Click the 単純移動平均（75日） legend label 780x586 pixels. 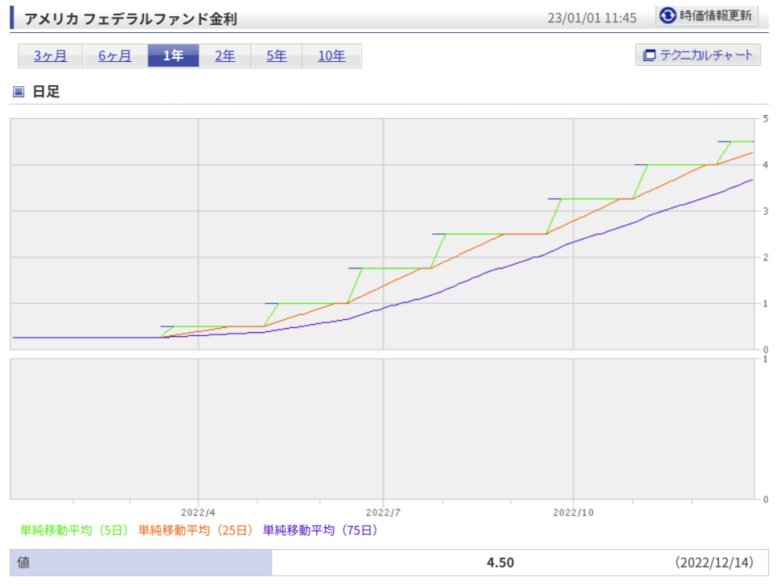[x=320, y=530]
